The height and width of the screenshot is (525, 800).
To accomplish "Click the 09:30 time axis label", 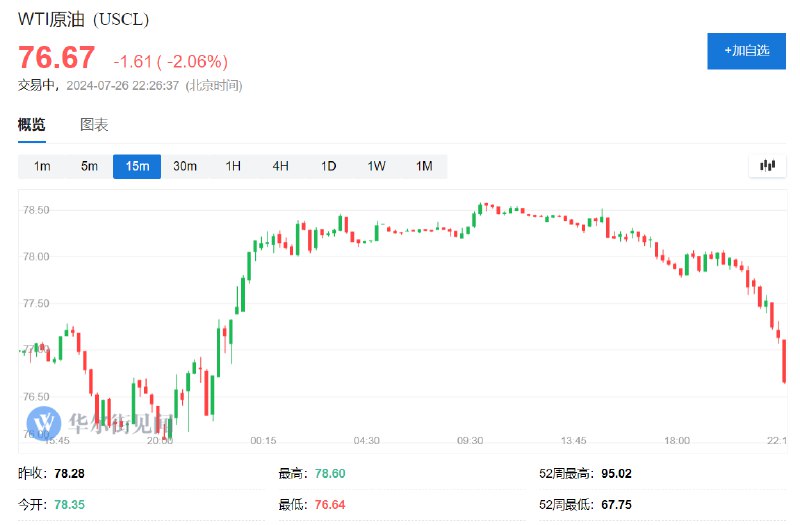I will point(470,440).
